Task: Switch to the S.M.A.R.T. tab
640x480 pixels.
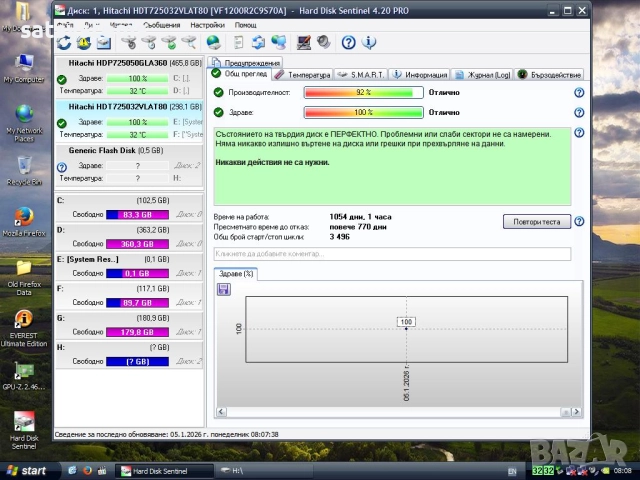Action: [361, 74]
